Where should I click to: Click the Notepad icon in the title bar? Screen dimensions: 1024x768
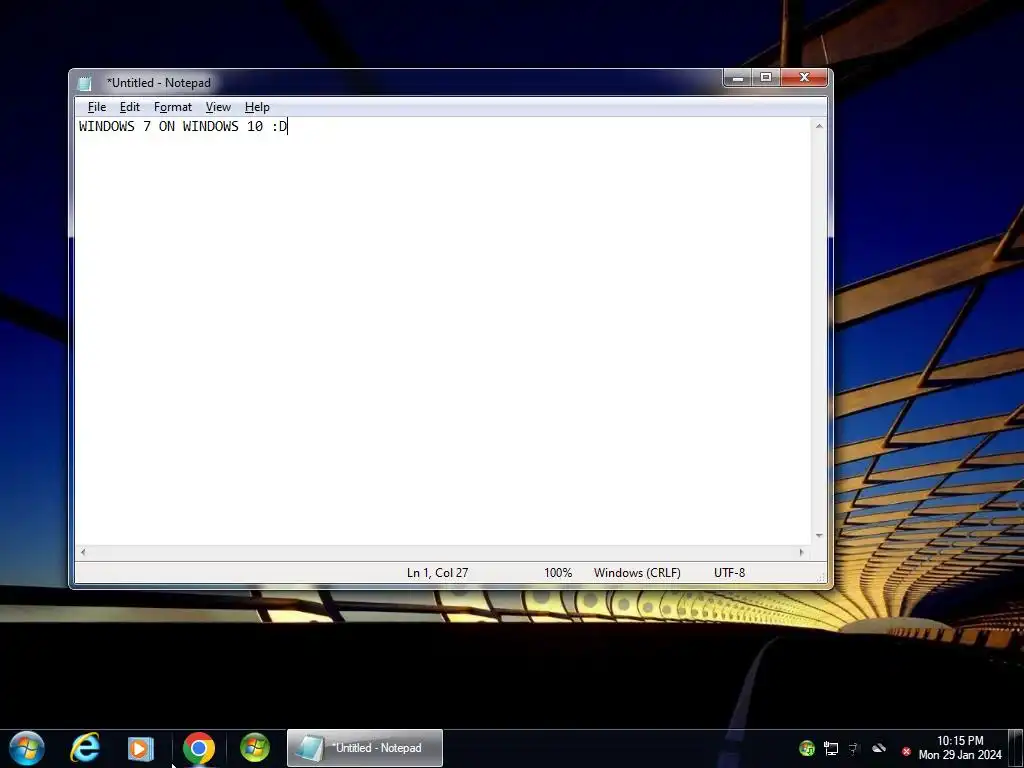85,83
